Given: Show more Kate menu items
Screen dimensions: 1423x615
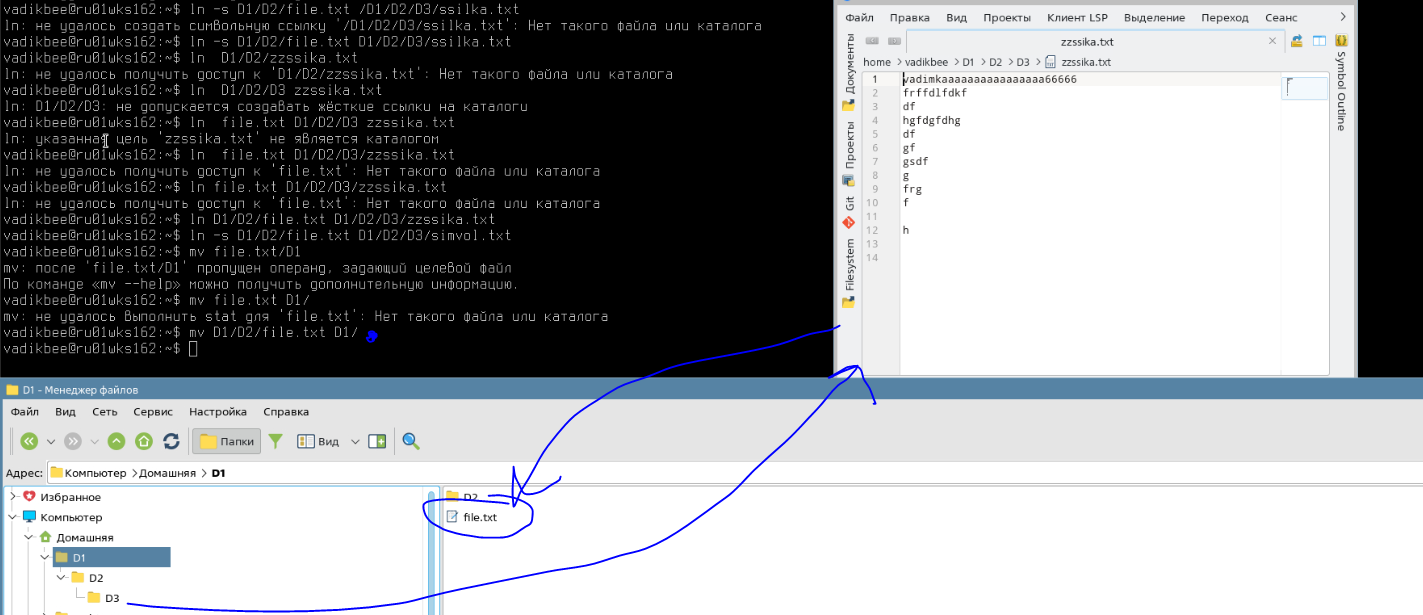Looking at the screenshot, I should (1342, 17).
